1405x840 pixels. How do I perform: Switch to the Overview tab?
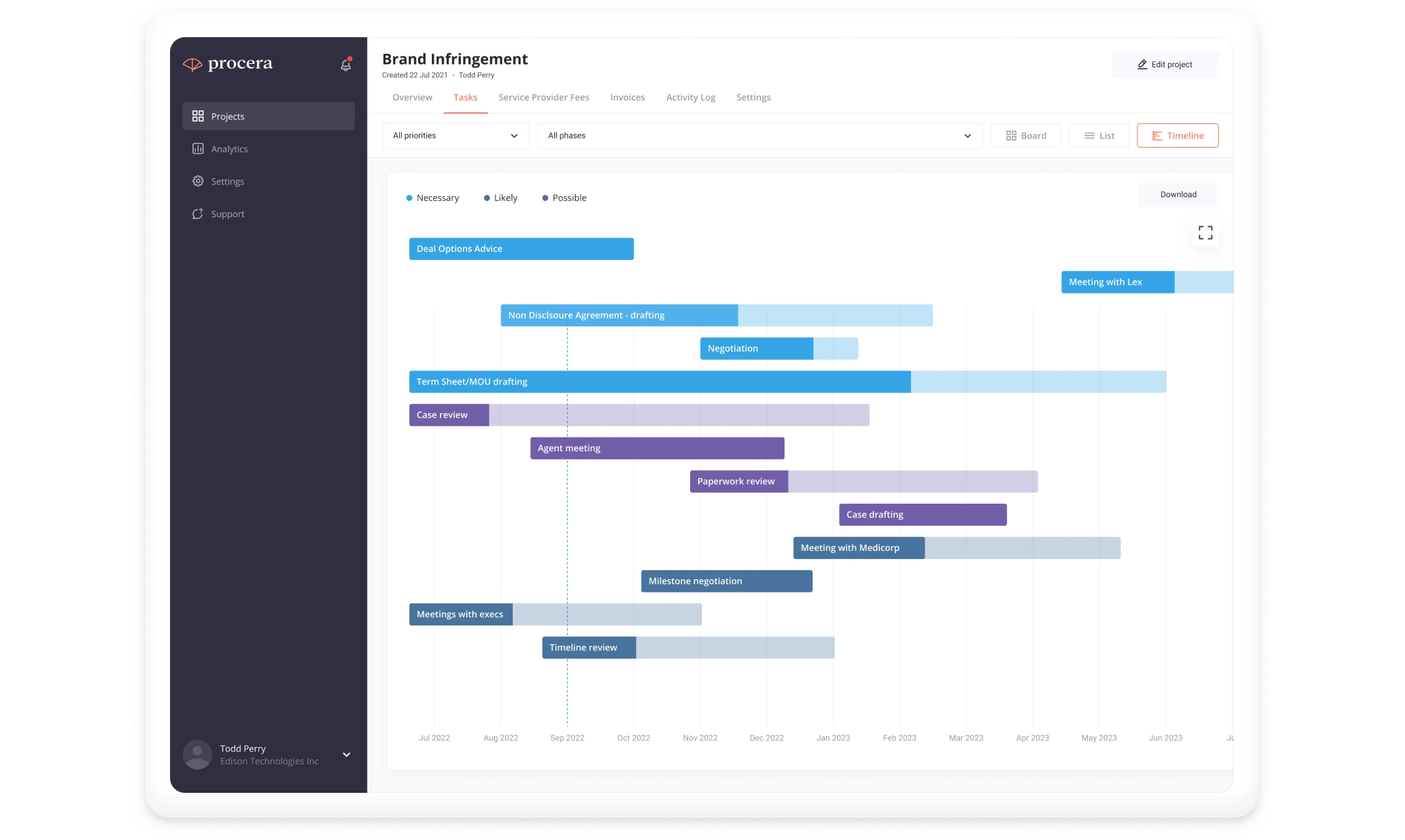point(412,97)
